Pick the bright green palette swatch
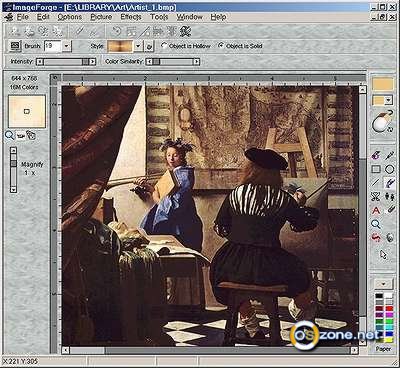This screenshot has width=400, height=368. coord(389,321)
